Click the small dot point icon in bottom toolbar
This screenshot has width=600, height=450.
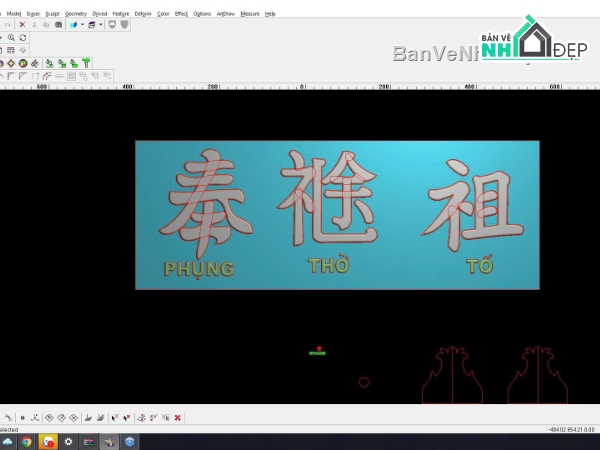[23, 418]
